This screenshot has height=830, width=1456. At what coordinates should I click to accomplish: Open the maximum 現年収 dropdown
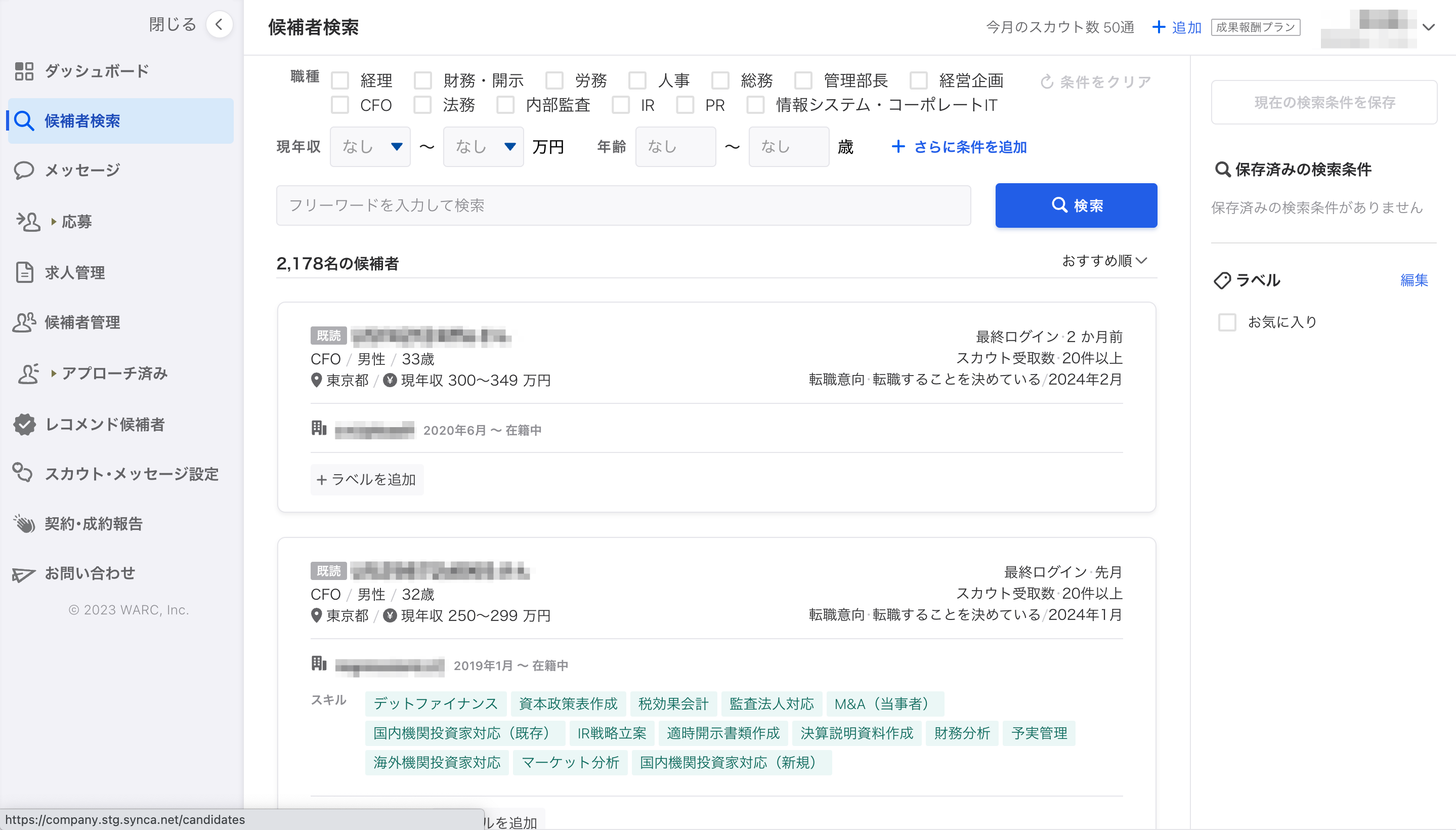click(x=484, y=146)
